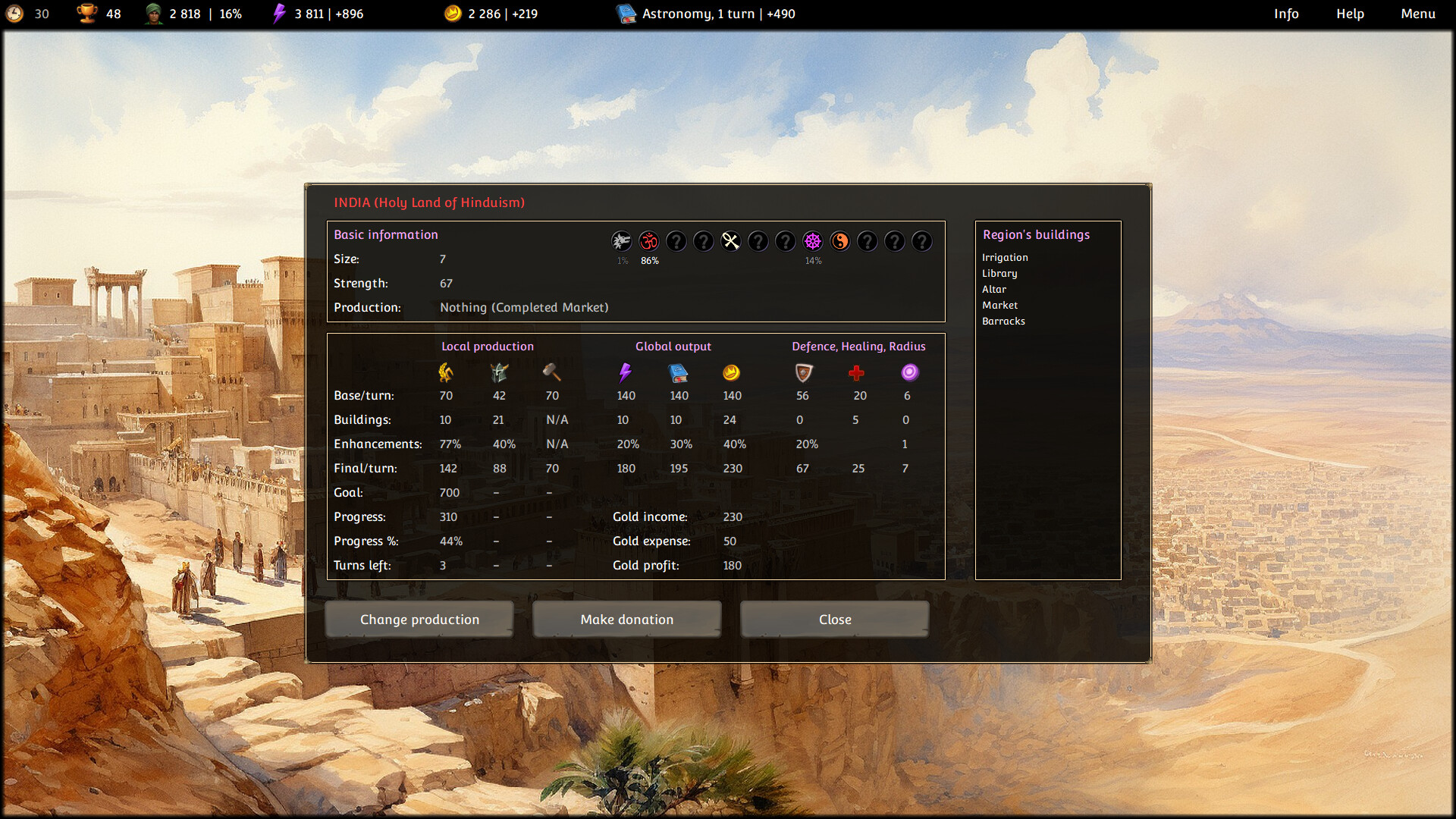The image size is (1456, 819).
Task: Click the wheat food production icon
Action: pyautogui.click(x=446, y=372)
